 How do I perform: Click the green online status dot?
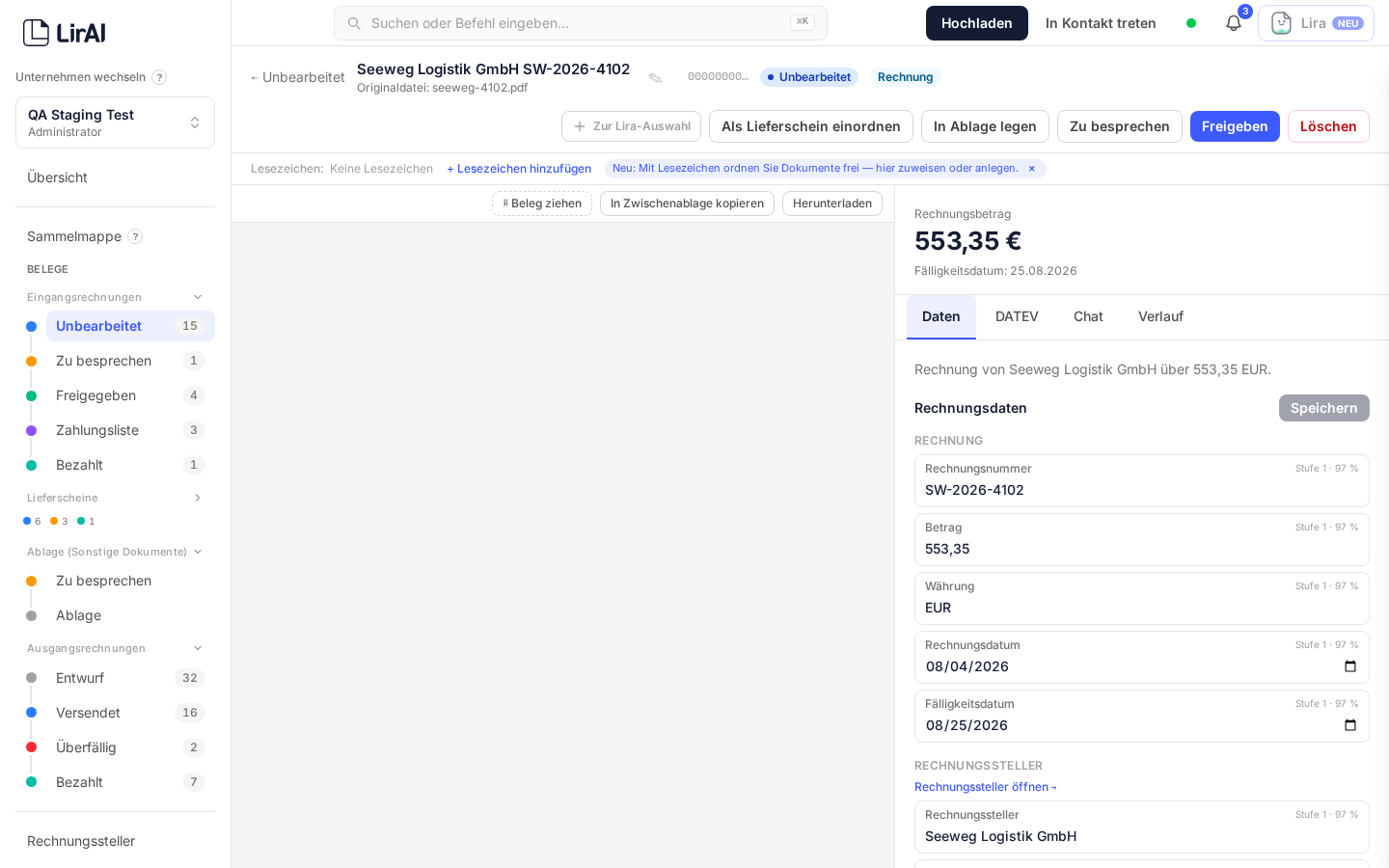tap(1191, 23)
